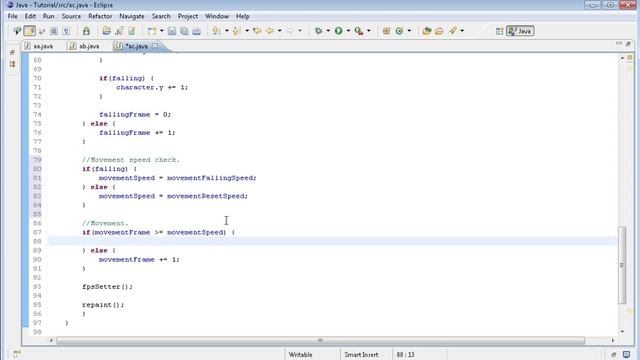Switch to the aa.java editor tab

tap(39, 46)
